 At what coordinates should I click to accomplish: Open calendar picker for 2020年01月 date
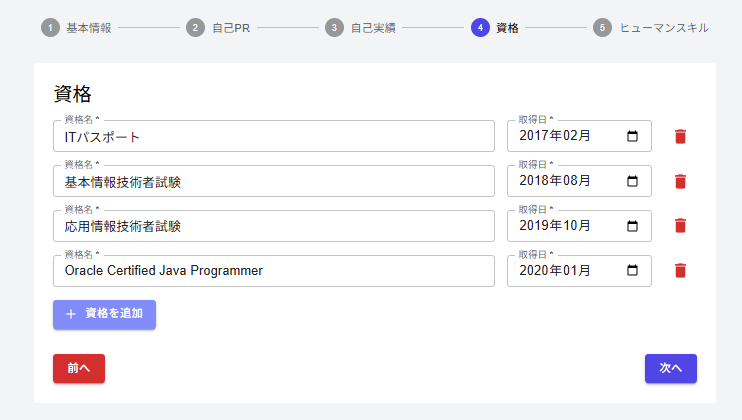click(x=632, y=270)
